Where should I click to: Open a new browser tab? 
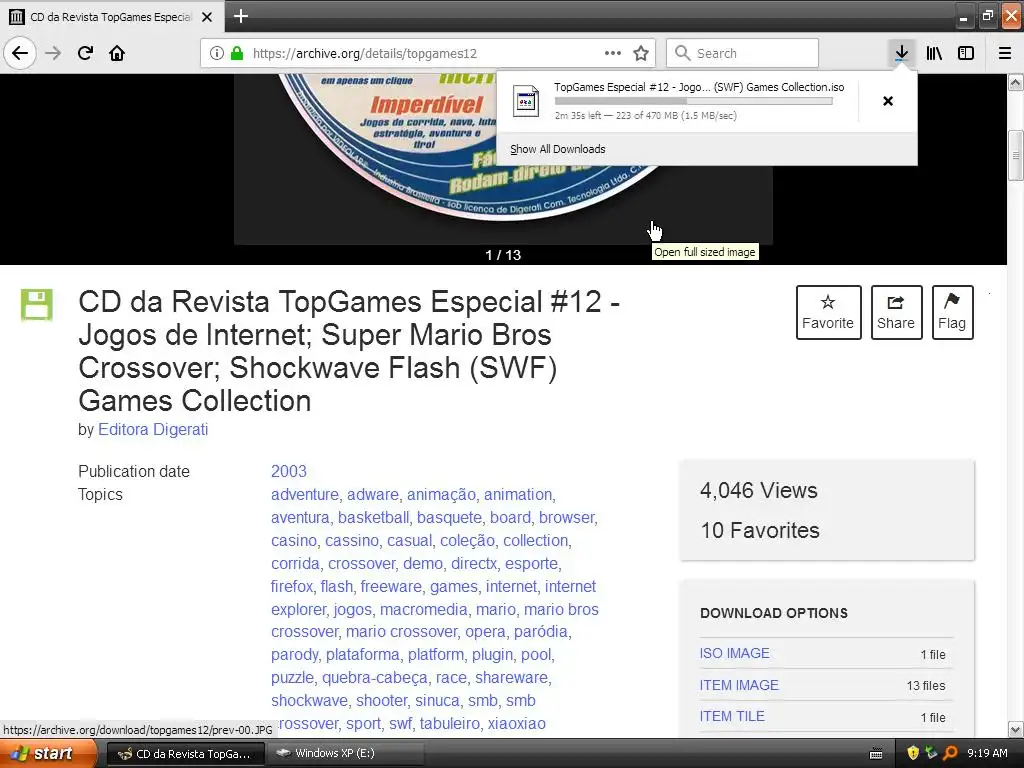tap(240, 16)
